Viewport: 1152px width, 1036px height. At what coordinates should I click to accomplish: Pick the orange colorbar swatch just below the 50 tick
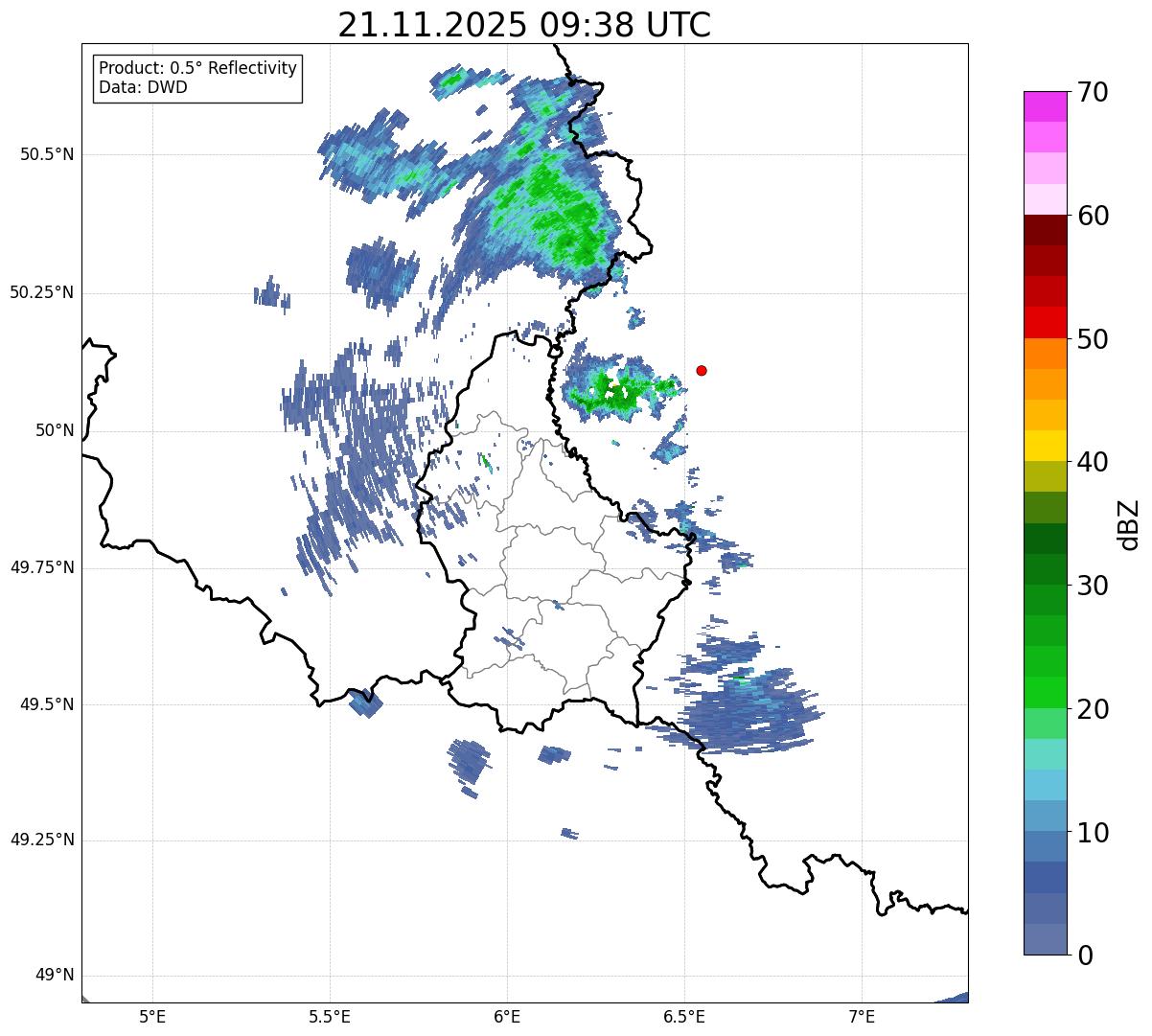(1045, 354)
